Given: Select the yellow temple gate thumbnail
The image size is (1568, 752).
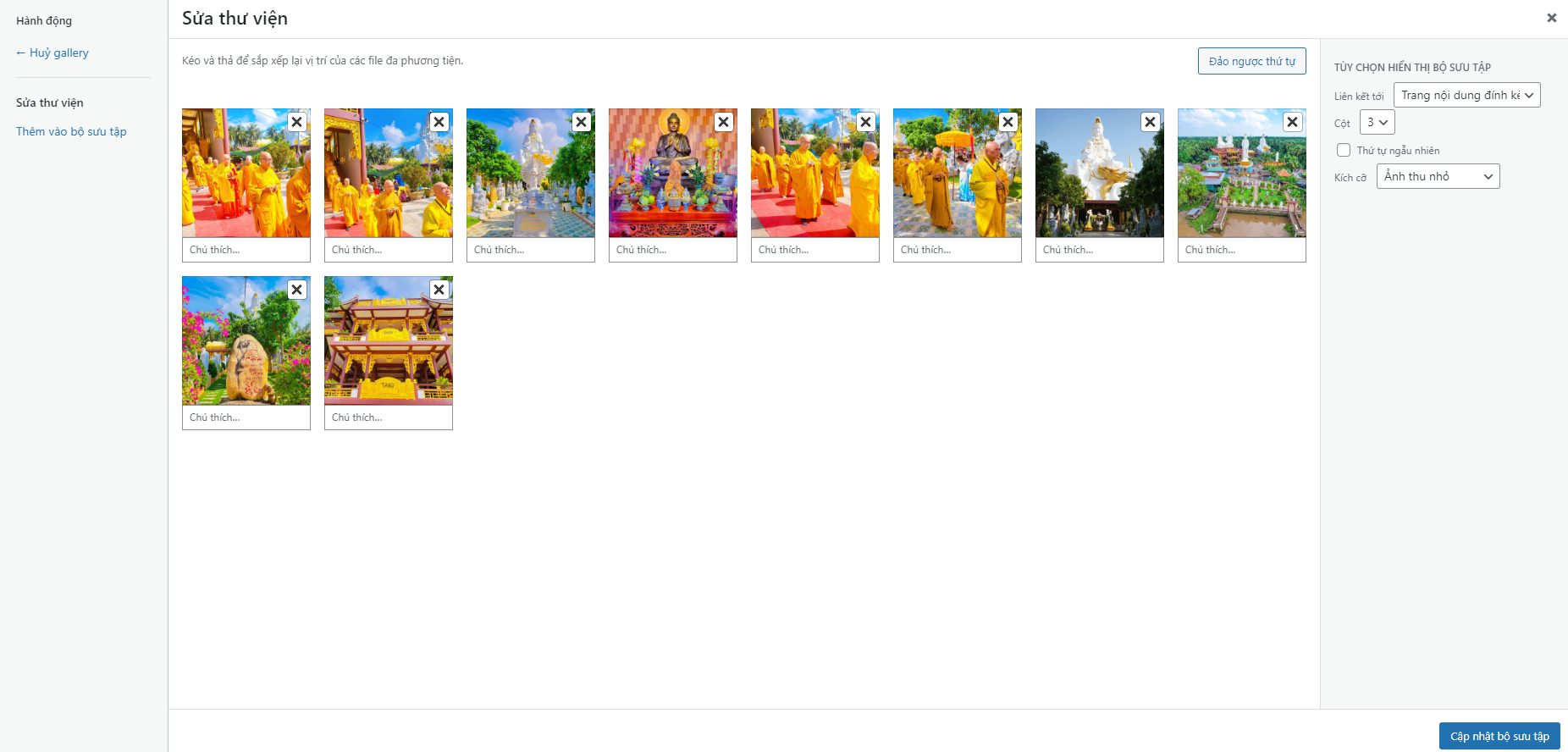Looking at the screenshot, I should pyautogui.click(x=389, y=340).
